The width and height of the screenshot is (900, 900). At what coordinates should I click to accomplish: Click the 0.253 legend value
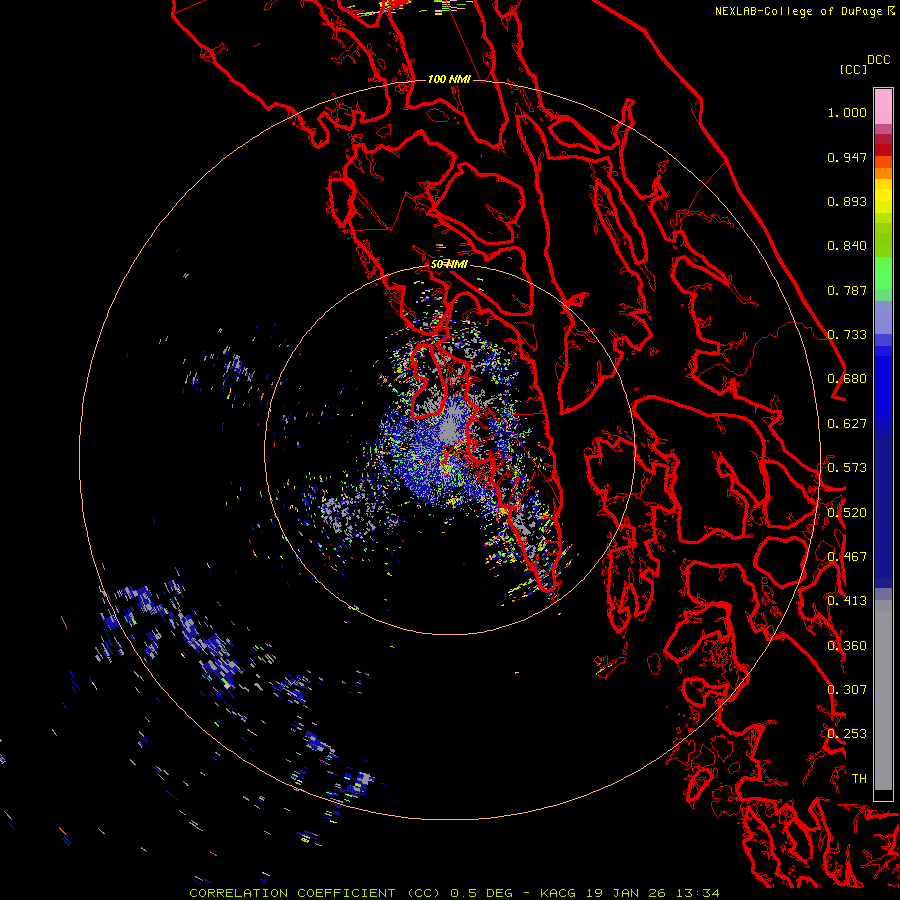(x=847, y=734)
